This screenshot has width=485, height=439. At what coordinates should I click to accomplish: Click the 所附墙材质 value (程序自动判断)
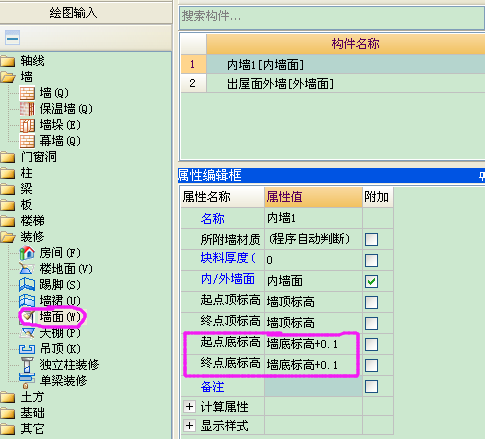click(x=313, y=239)
